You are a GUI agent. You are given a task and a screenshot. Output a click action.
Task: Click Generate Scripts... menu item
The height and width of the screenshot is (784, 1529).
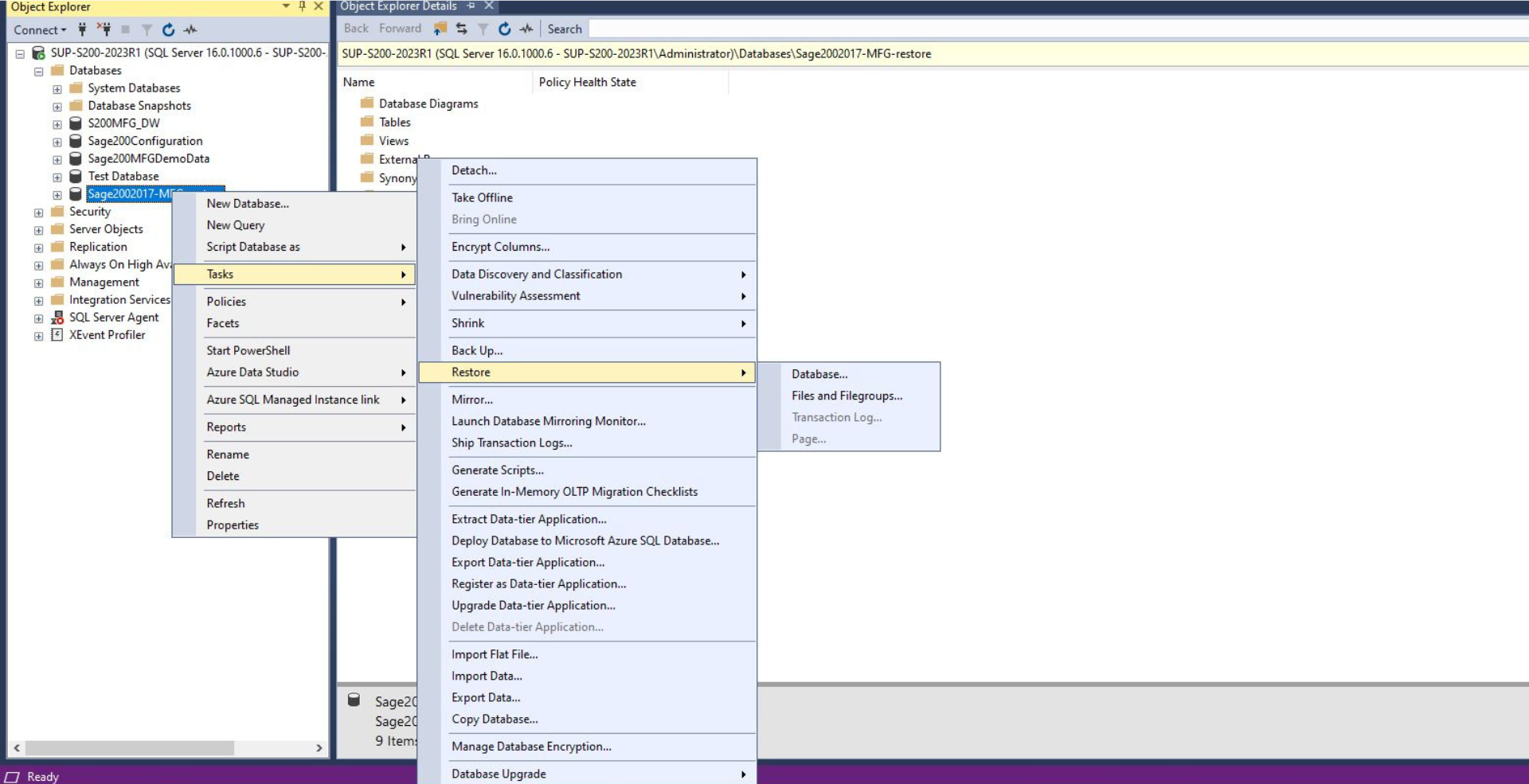(587, 470)
